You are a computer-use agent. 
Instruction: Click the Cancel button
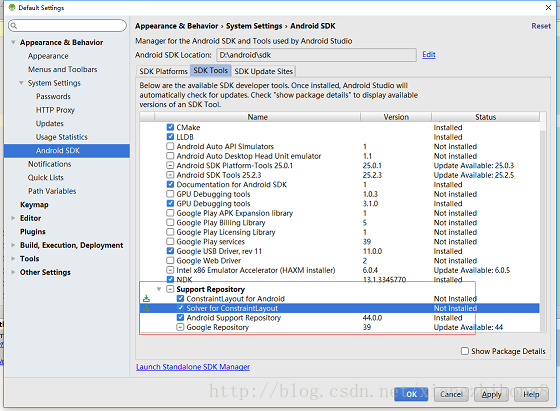[x=451, y=394]
